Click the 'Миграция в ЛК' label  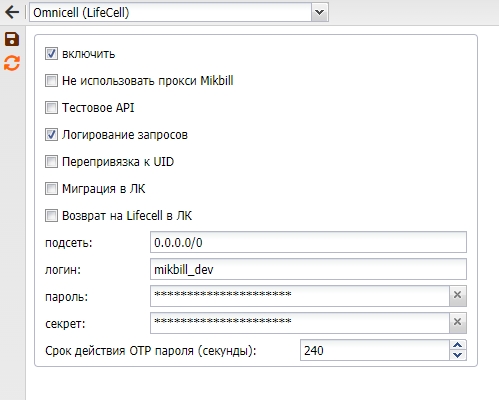[104, 189]
